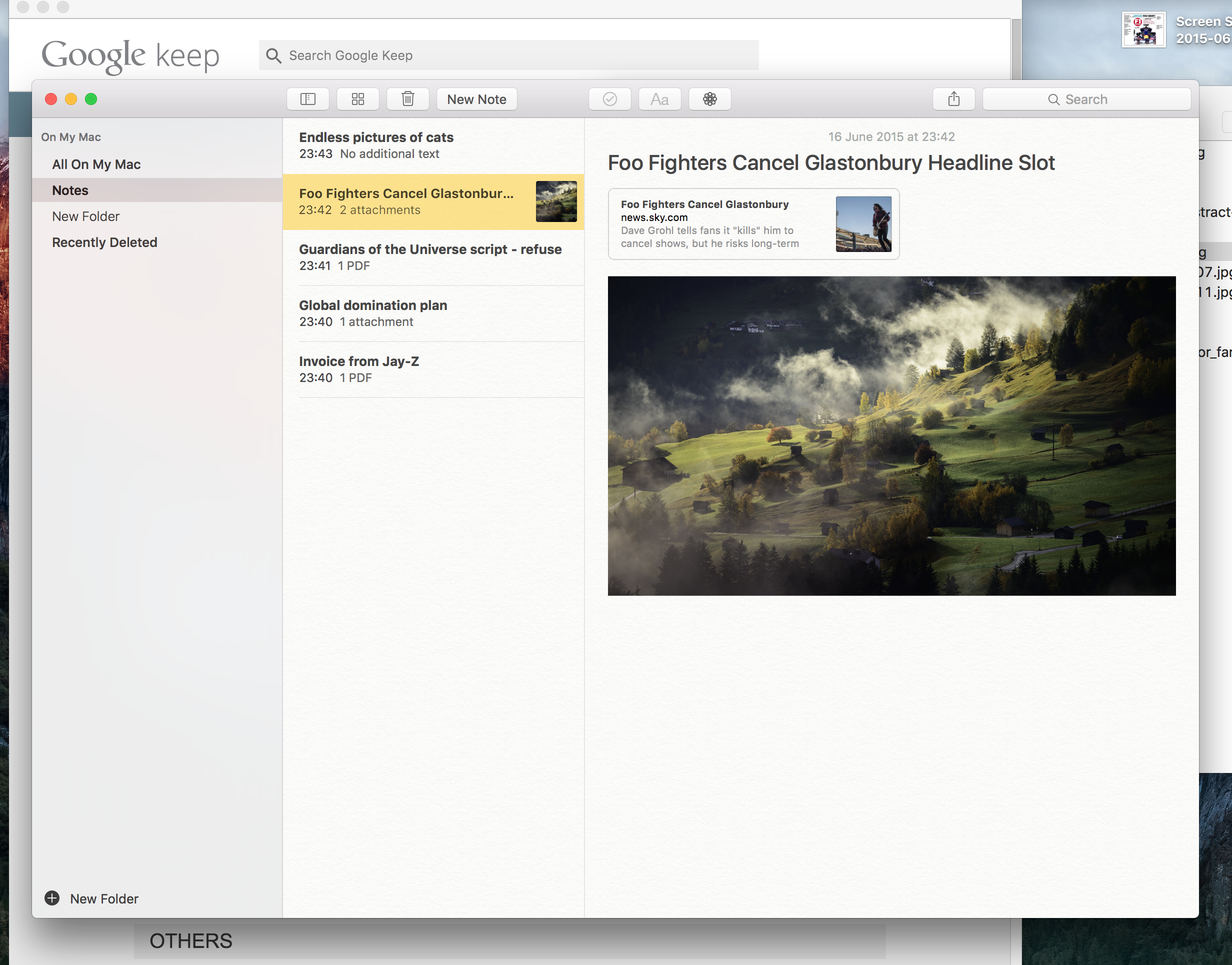Add a folder with plus New Folder button
This screenshot has height=965, width=1232.
pos(92,898)
